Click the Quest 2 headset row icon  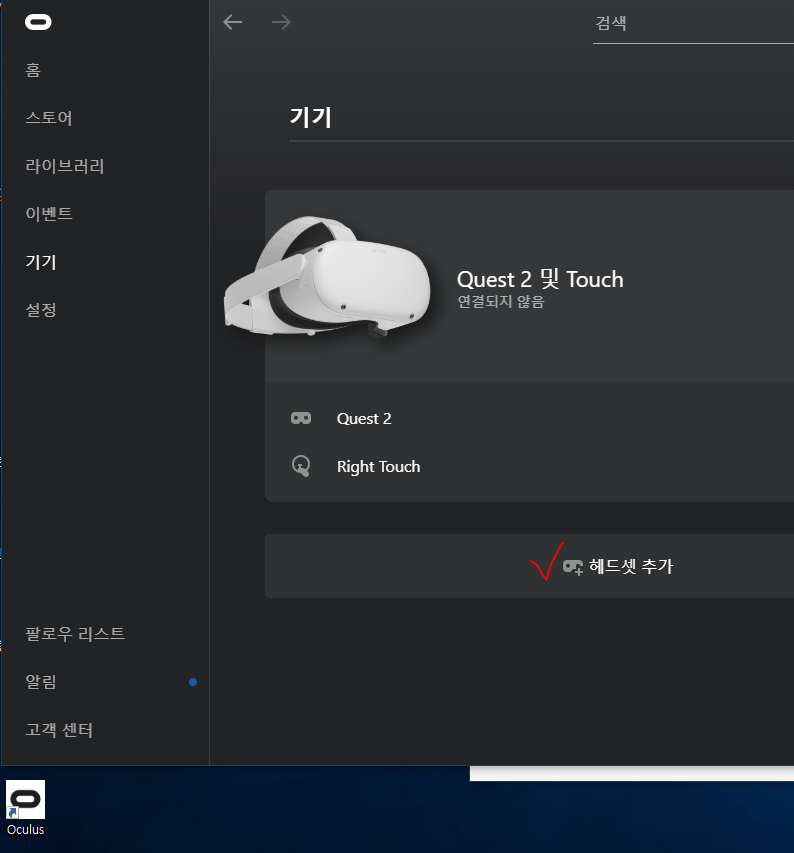(x=301, y=418)
